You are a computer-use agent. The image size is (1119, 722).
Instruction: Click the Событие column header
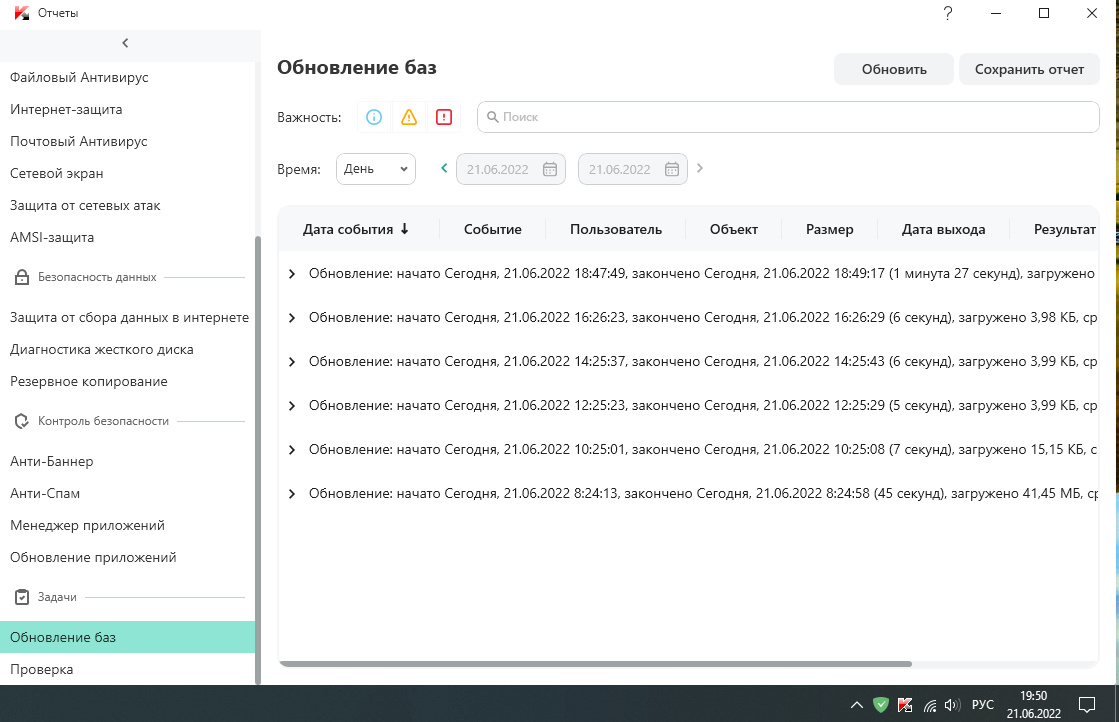tap(492, 229)
